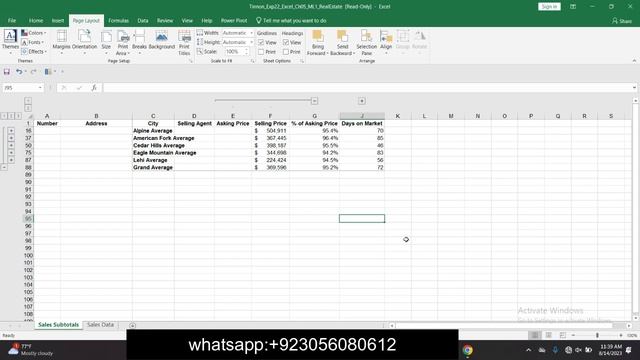
Task: Open the Align objects menu
Action: click(x=386, y=42)
